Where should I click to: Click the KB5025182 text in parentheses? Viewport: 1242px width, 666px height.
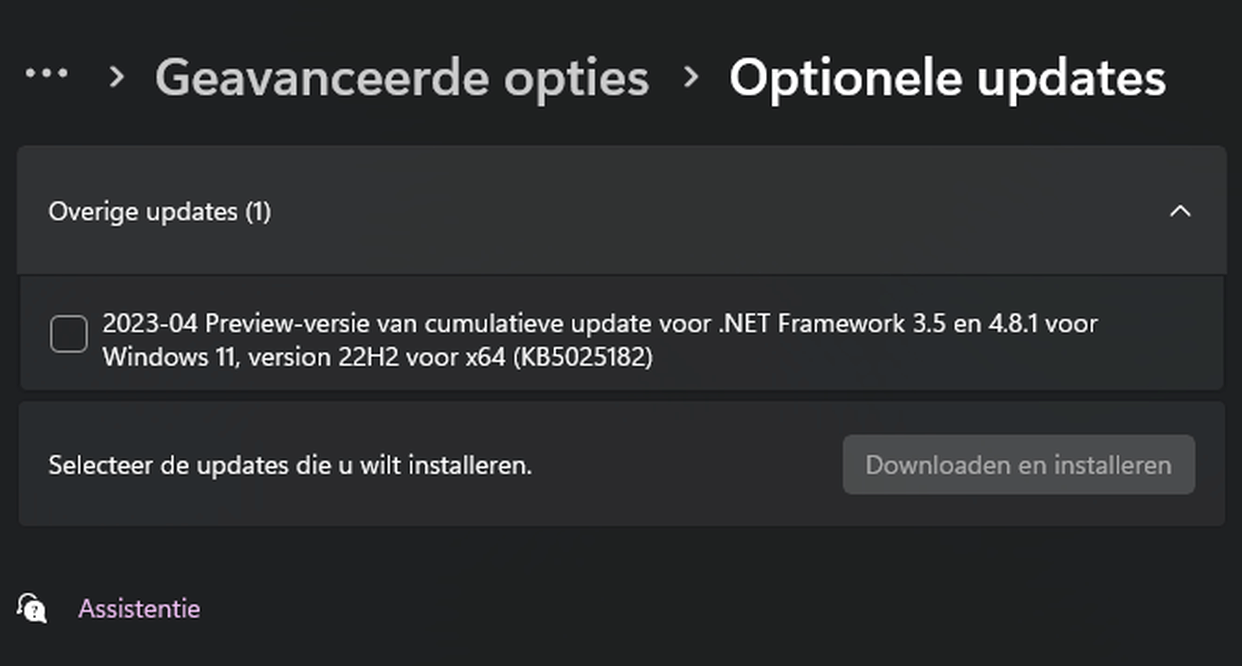(x=583, y=357)
